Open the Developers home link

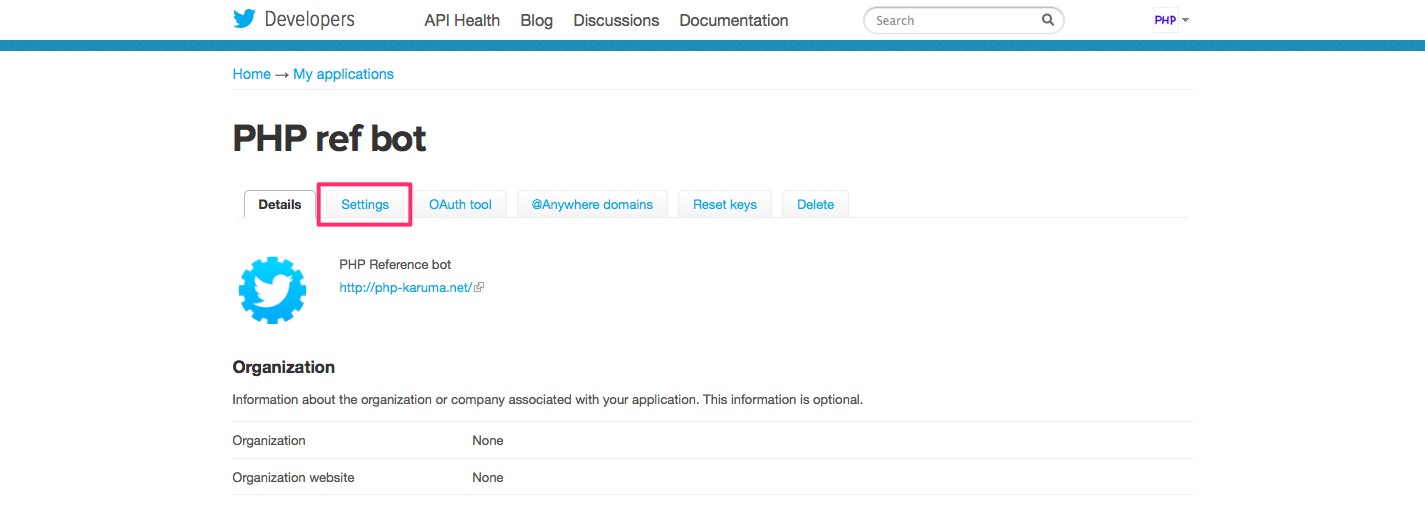pos(309,19)
